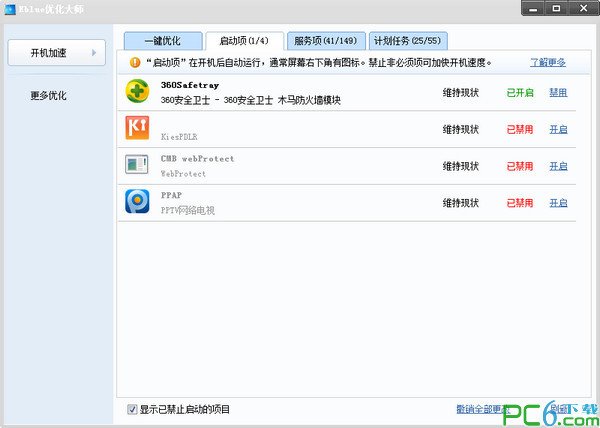Select 开机加速 in the sidebar
Viewport: 600px width, 428px height.
(57, 53)
